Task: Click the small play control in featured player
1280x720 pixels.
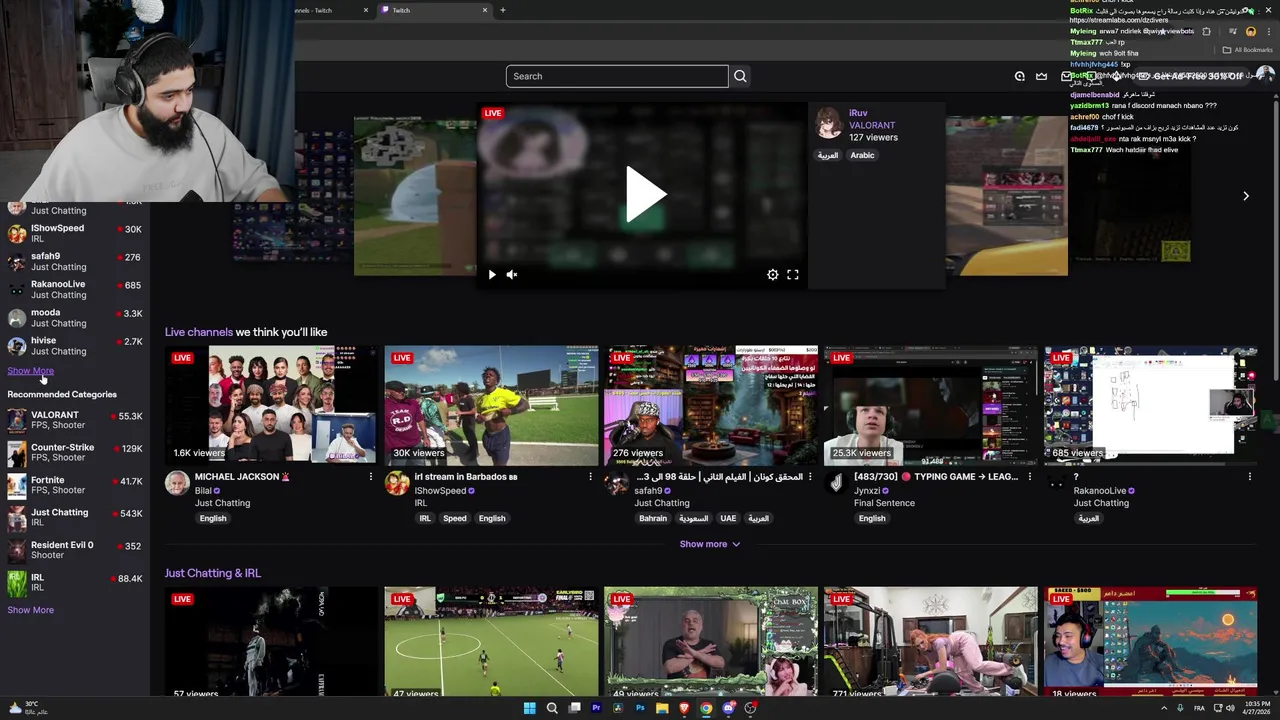Action: 491,274
